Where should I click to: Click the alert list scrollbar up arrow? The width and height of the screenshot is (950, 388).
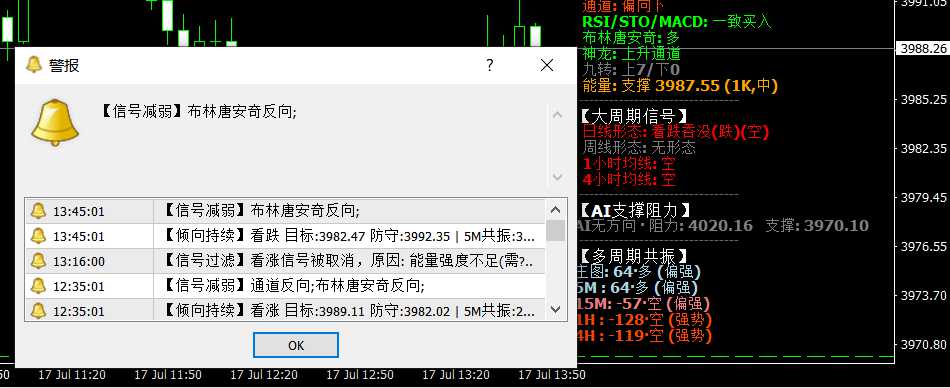coord(556,210)
